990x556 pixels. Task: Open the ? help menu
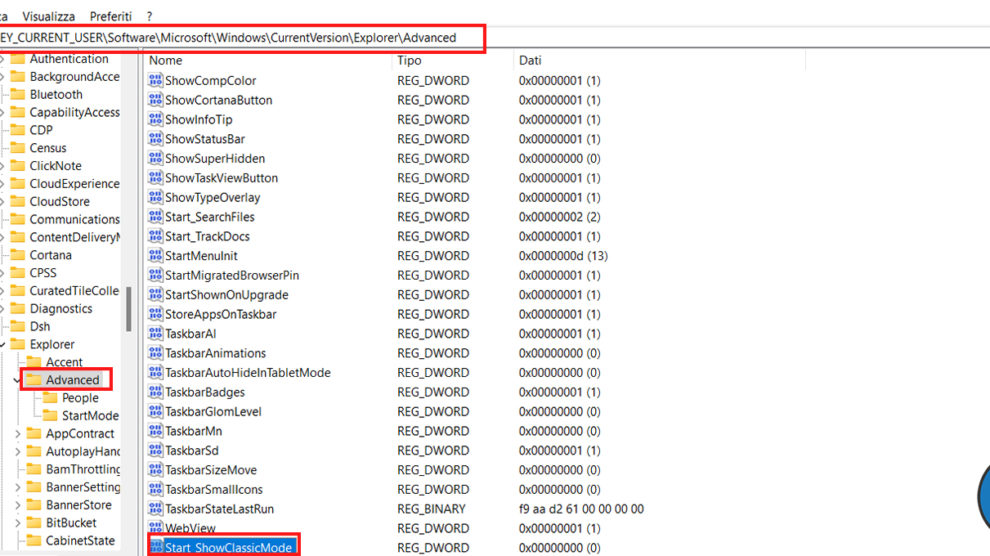point(149,16)
